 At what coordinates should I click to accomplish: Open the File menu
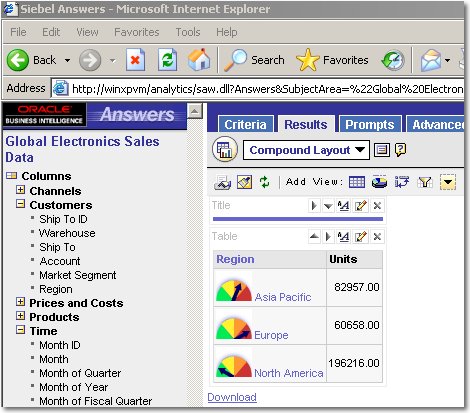click(x=18, y=32)
